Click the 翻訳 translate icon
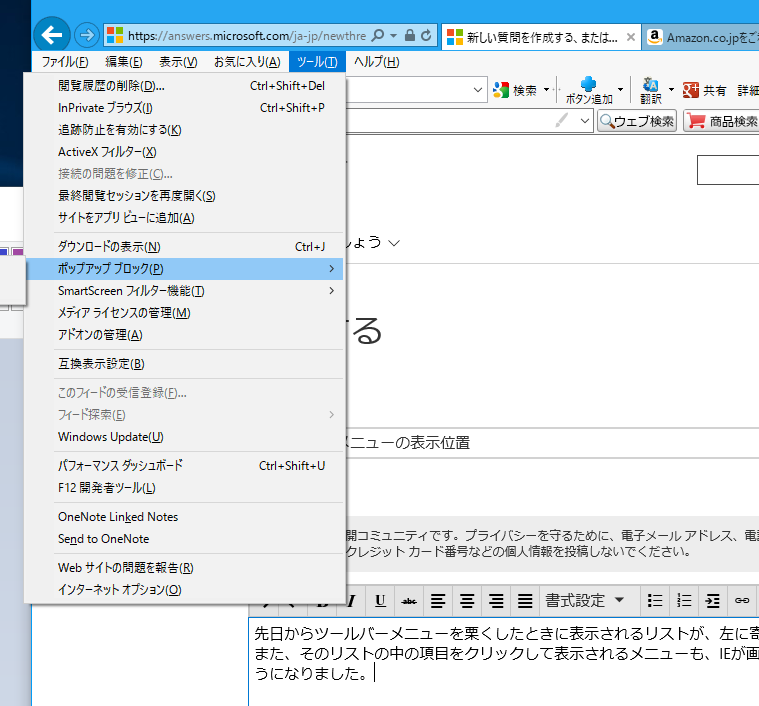Viewport: 759px width, 706px height. 651,86
